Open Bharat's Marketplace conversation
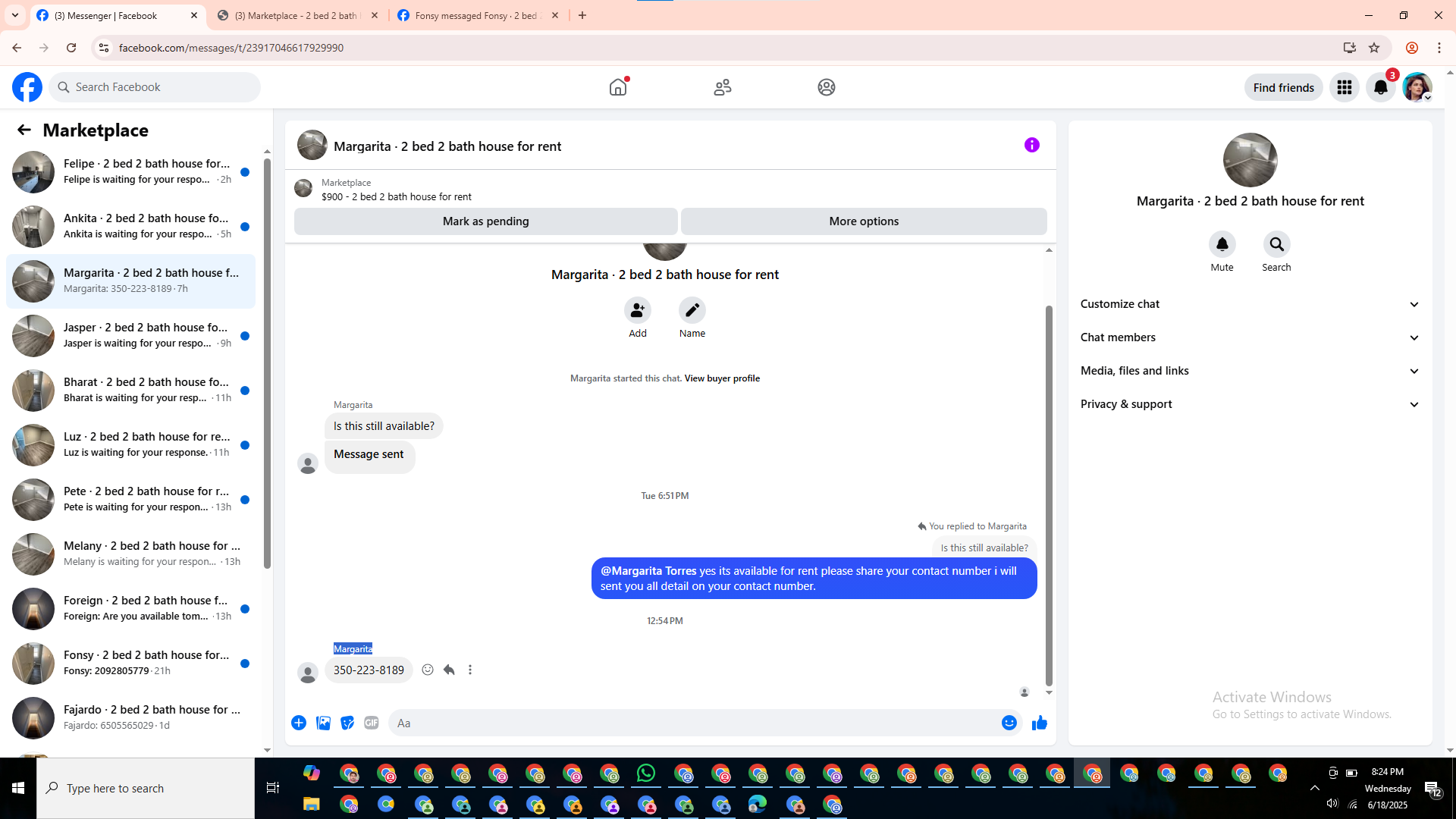1456x819 pixels. click(130, 391)
